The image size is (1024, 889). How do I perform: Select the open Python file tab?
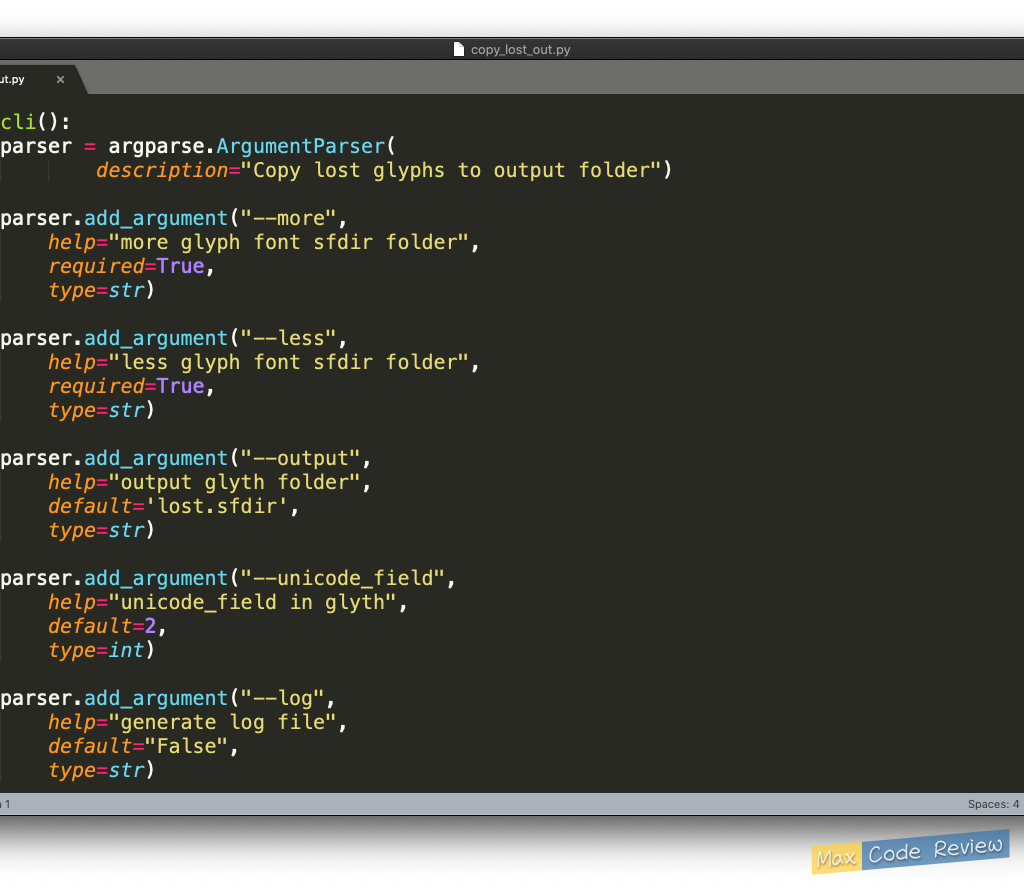point(20,80)
